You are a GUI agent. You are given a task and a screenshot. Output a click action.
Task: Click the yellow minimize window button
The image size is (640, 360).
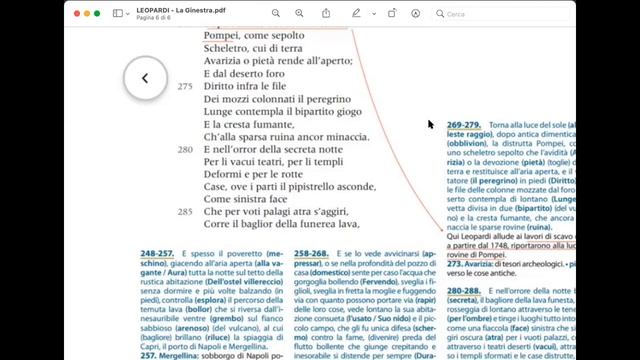pyautogui.click(x=87, y=13)
